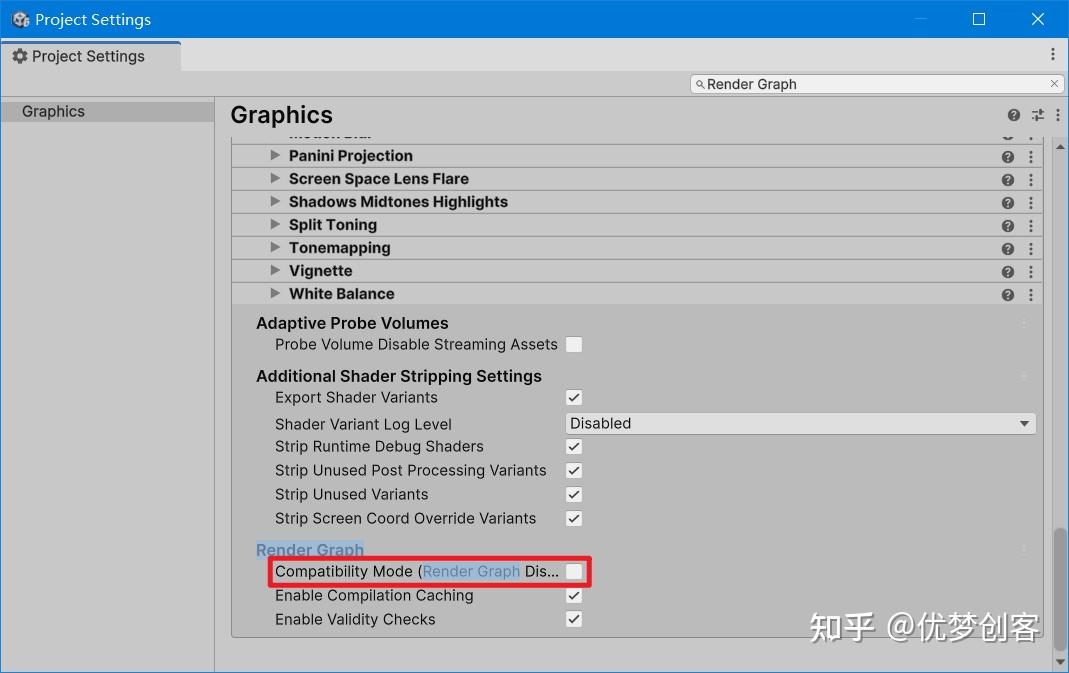Uncheck Export Shader Variants

573,397
